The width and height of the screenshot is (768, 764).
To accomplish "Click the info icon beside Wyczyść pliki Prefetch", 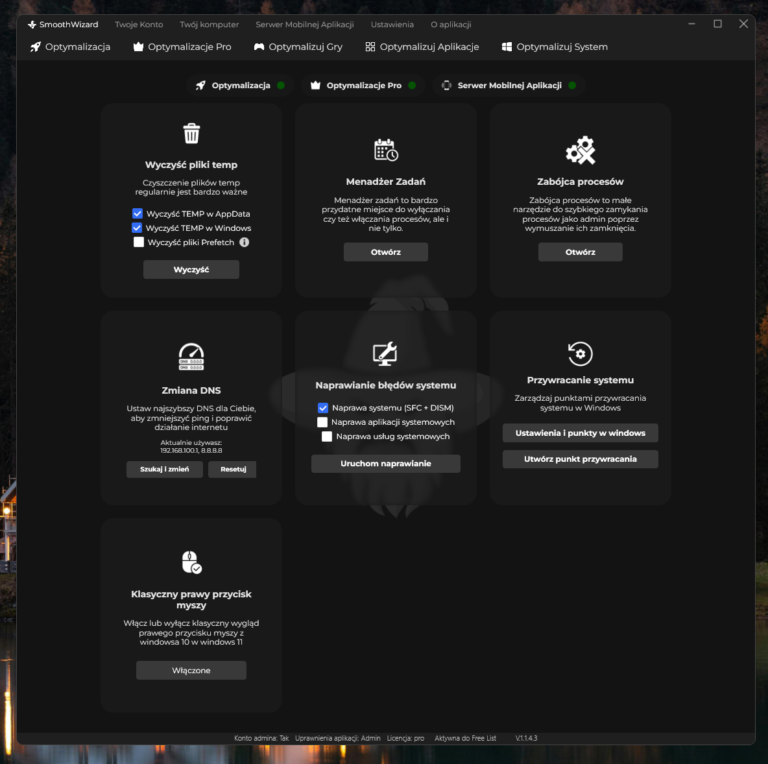I will tap(244, 242).
